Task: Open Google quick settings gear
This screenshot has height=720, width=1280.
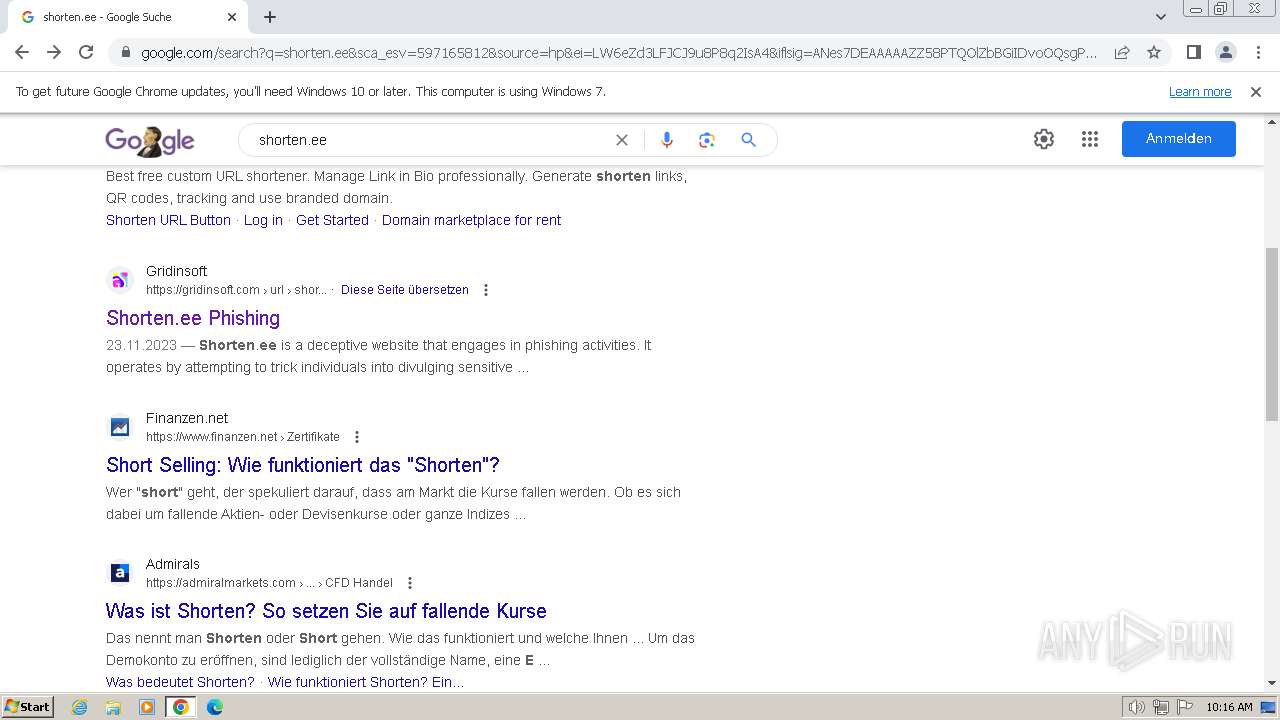Action: point(1044,139)
